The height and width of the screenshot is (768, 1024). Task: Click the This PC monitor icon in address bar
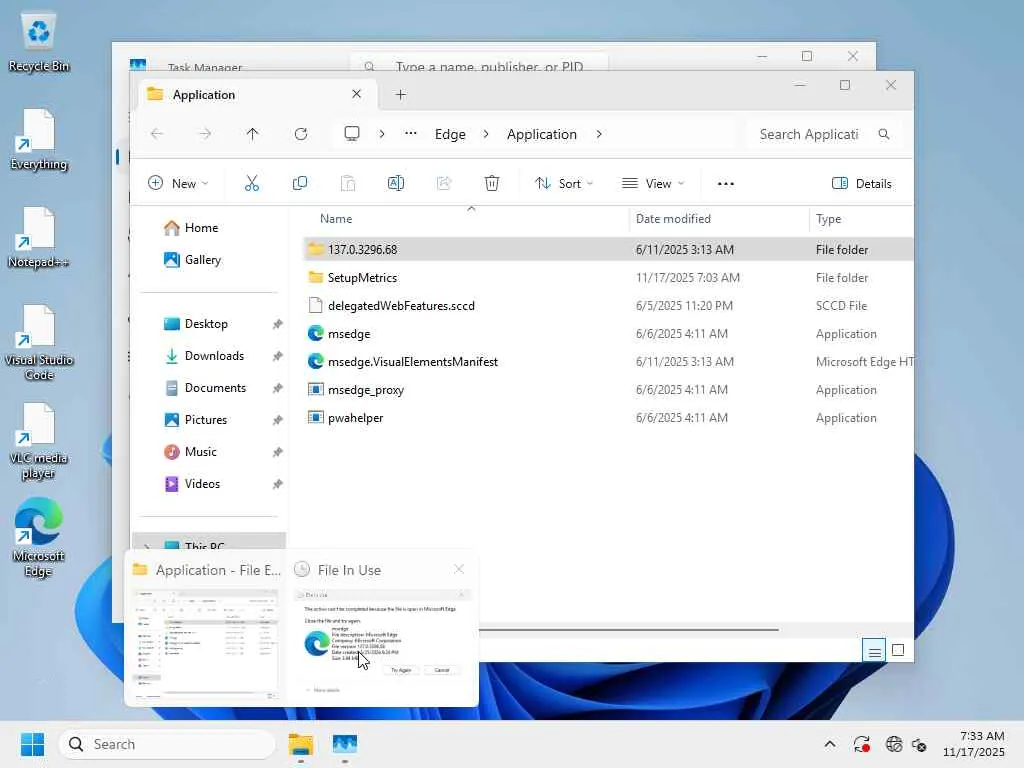(x=352, y=134)
